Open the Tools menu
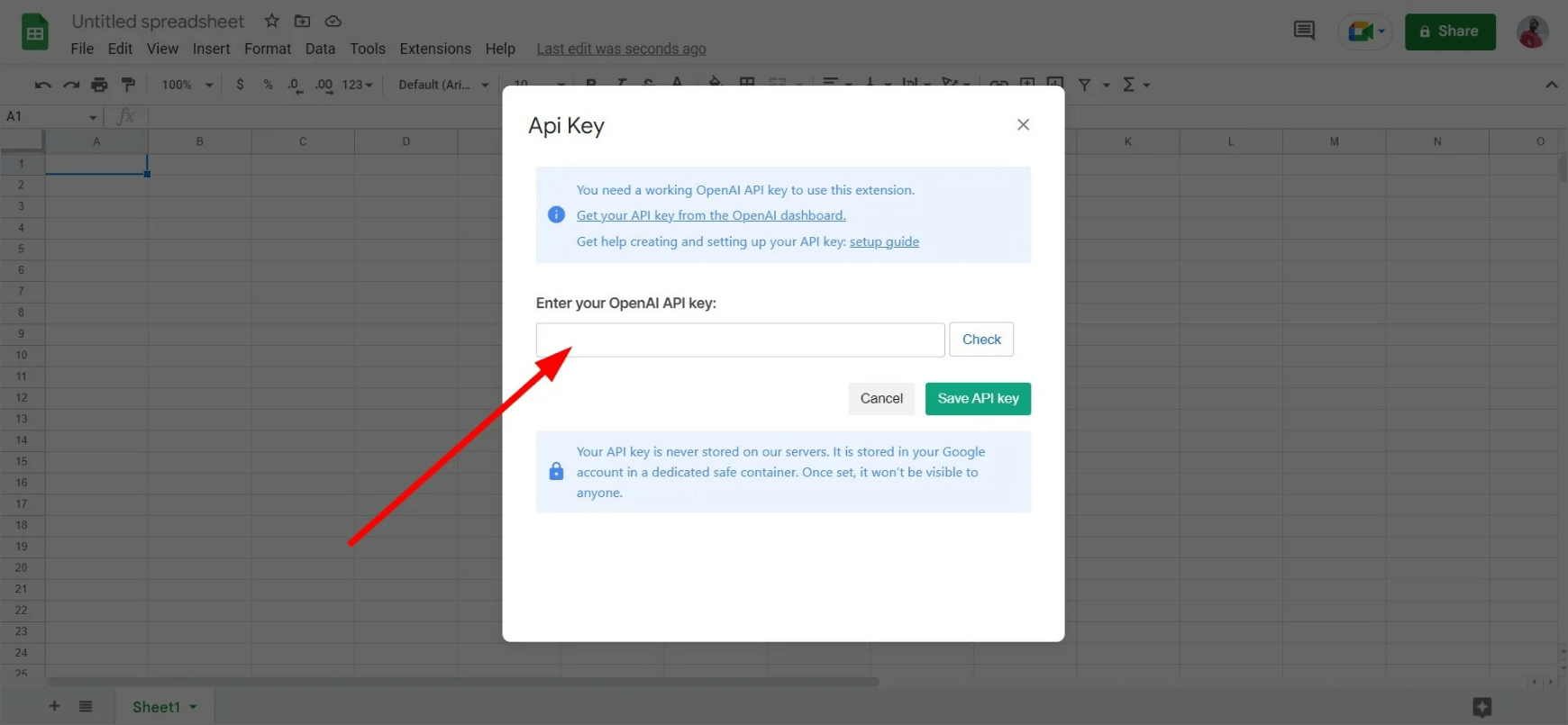 [x=368, y=49]
